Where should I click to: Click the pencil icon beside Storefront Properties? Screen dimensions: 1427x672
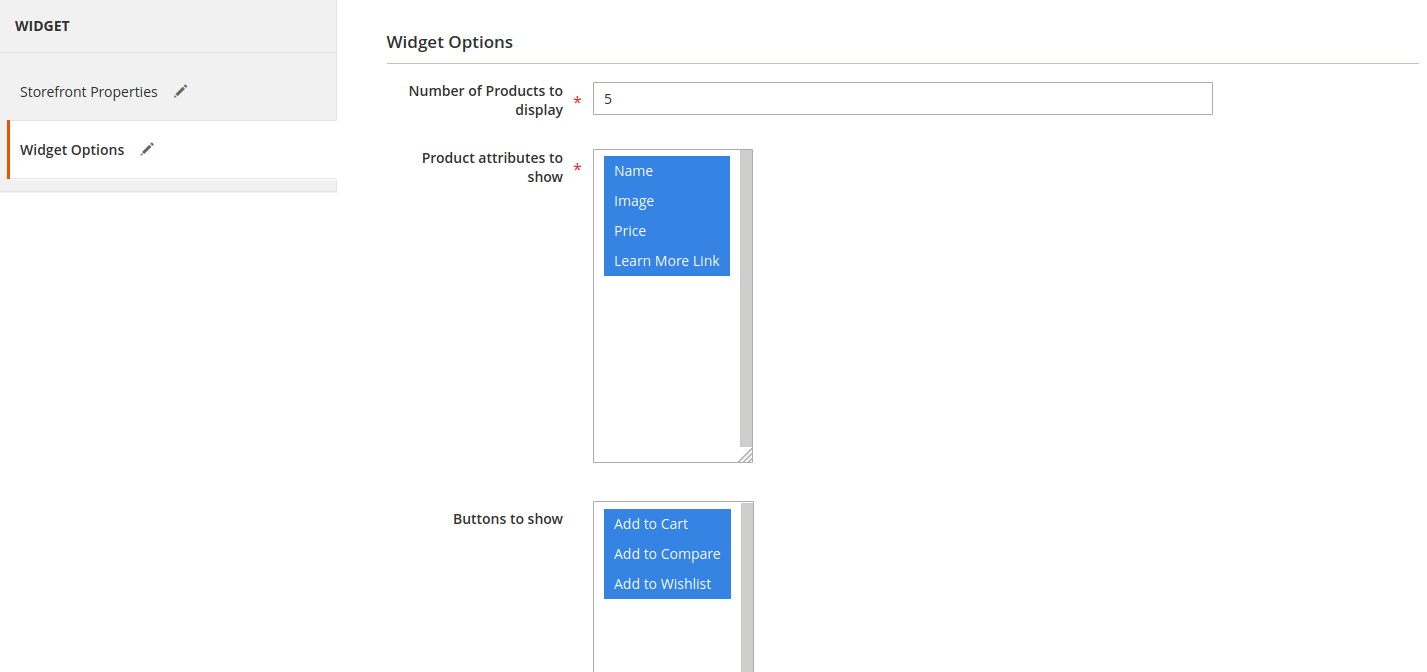pyautogui.click(x=180, y=91)
